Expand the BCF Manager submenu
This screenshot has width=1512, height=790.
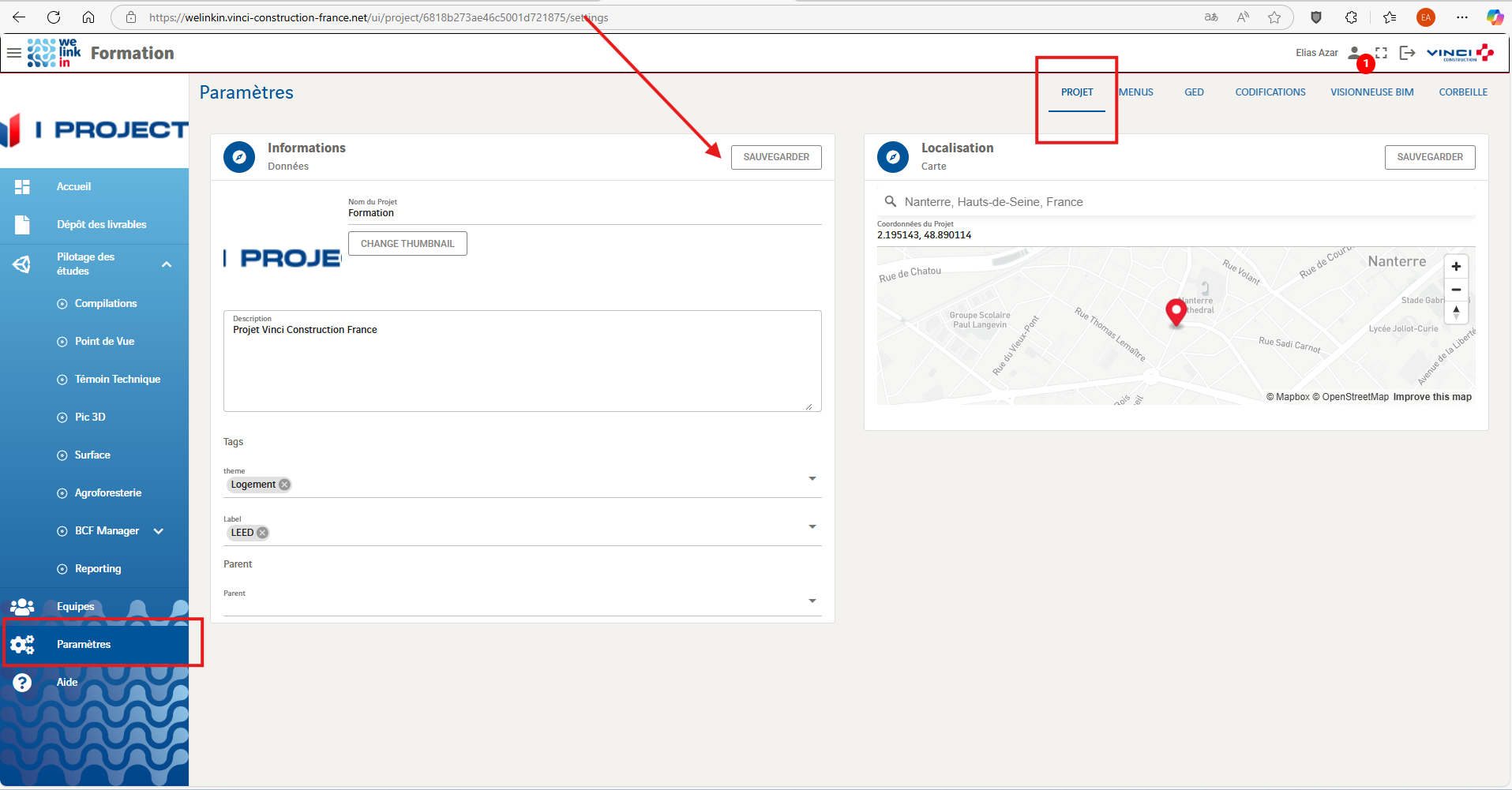click(159, 531)
